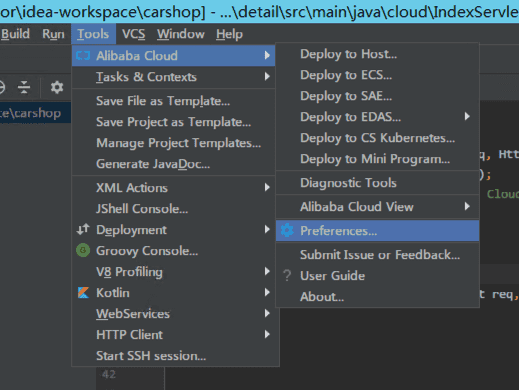Expand the V8 Profiling submenu arrow

[267, 271]
